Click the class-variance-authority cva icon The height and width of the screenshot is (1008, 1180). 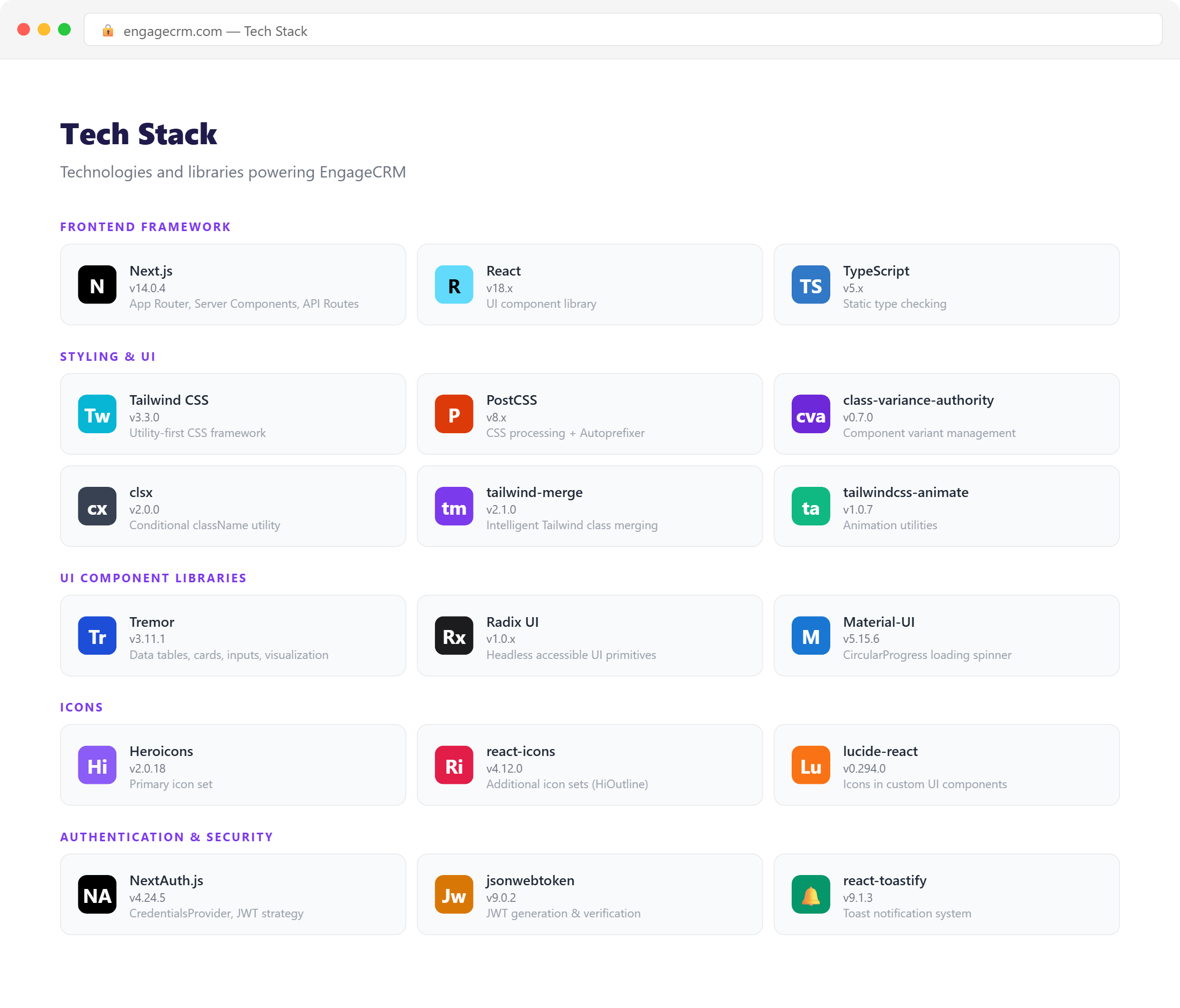tap(810, 414)
